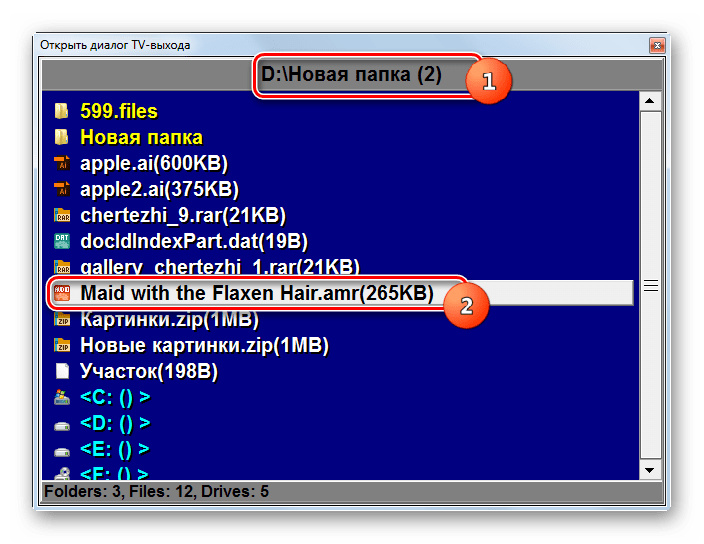The image size is (704, 544).
Task: Open the Новая папка folder
Action: click(x=141, y=137)
